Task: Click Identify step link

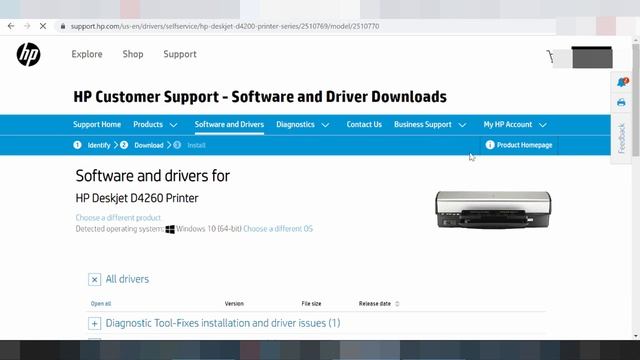Action: point(99,145)
